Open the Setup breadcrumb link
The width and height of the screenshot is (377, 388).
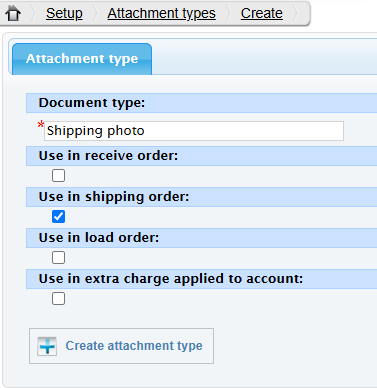pos(64,13)
